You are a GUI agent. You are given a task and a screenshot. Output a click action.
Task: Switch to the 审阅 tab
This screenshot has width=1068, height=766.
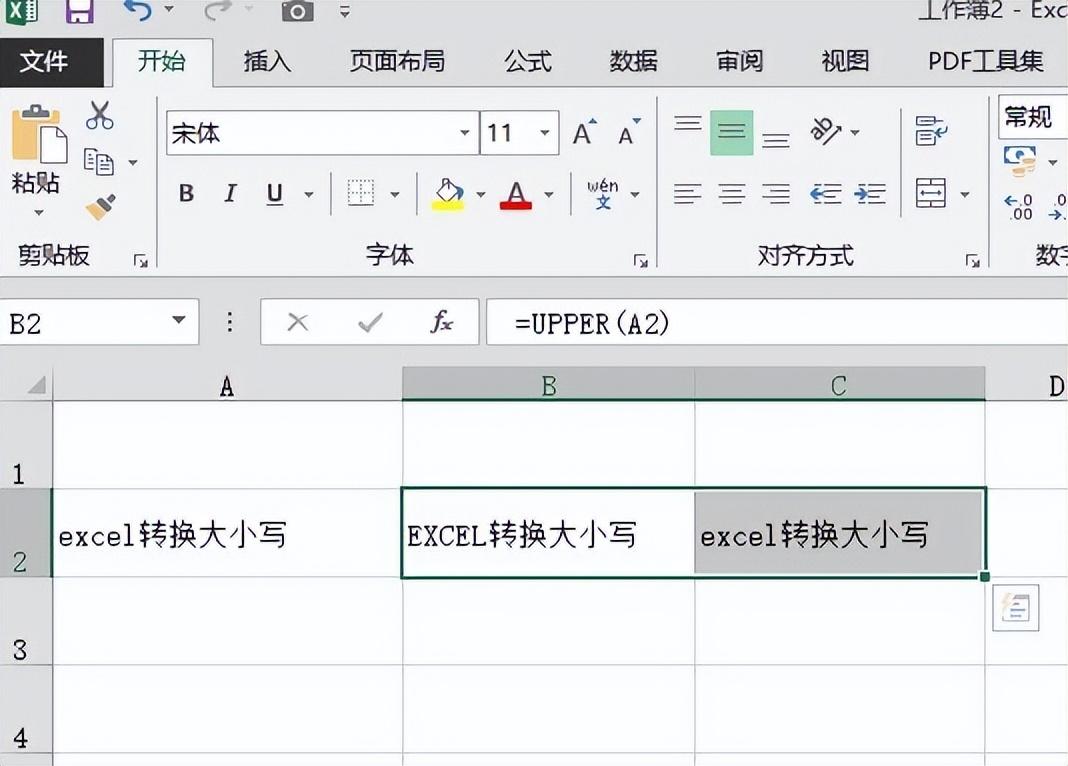click(x=739, y=62)
